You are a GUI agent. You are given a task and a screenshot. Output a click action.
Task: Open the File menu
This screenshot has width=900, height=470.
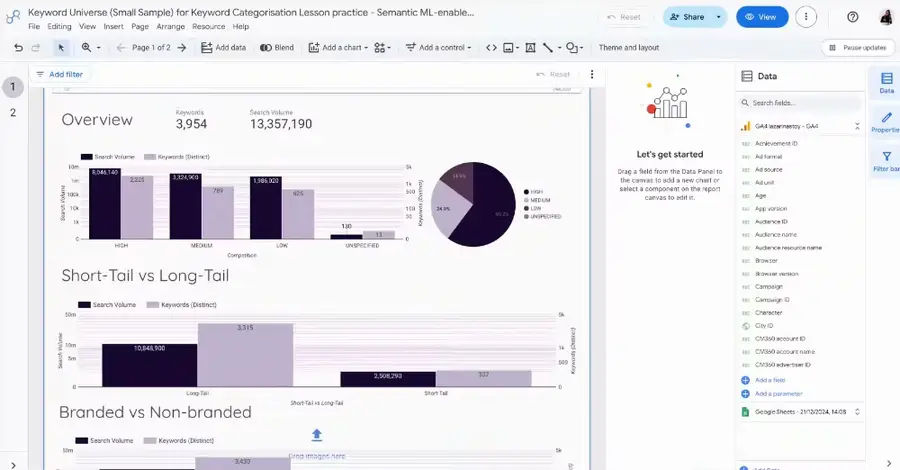pos(34,26)
